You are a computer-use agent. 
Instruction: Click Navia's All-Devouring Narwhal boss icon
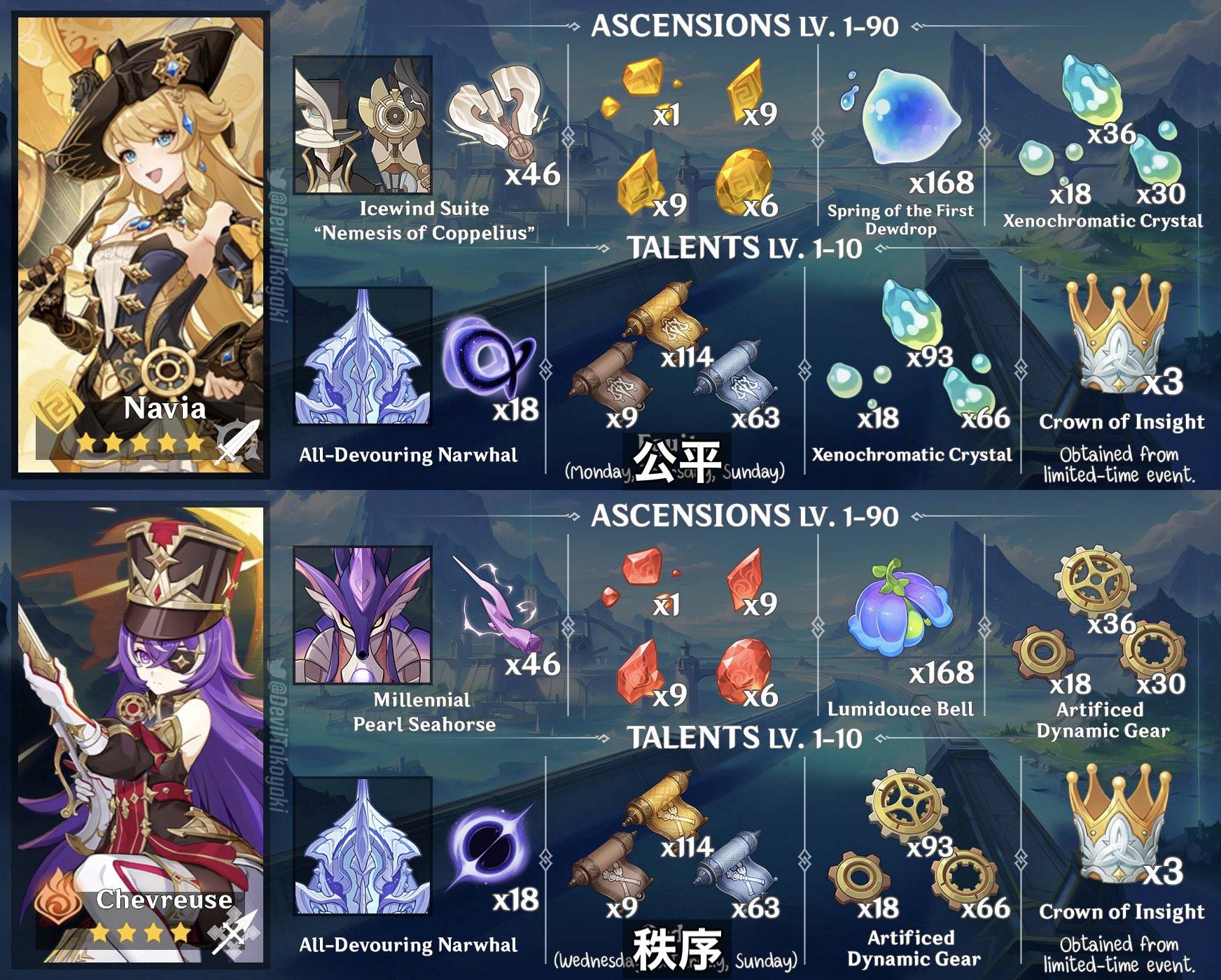[363, 356]
